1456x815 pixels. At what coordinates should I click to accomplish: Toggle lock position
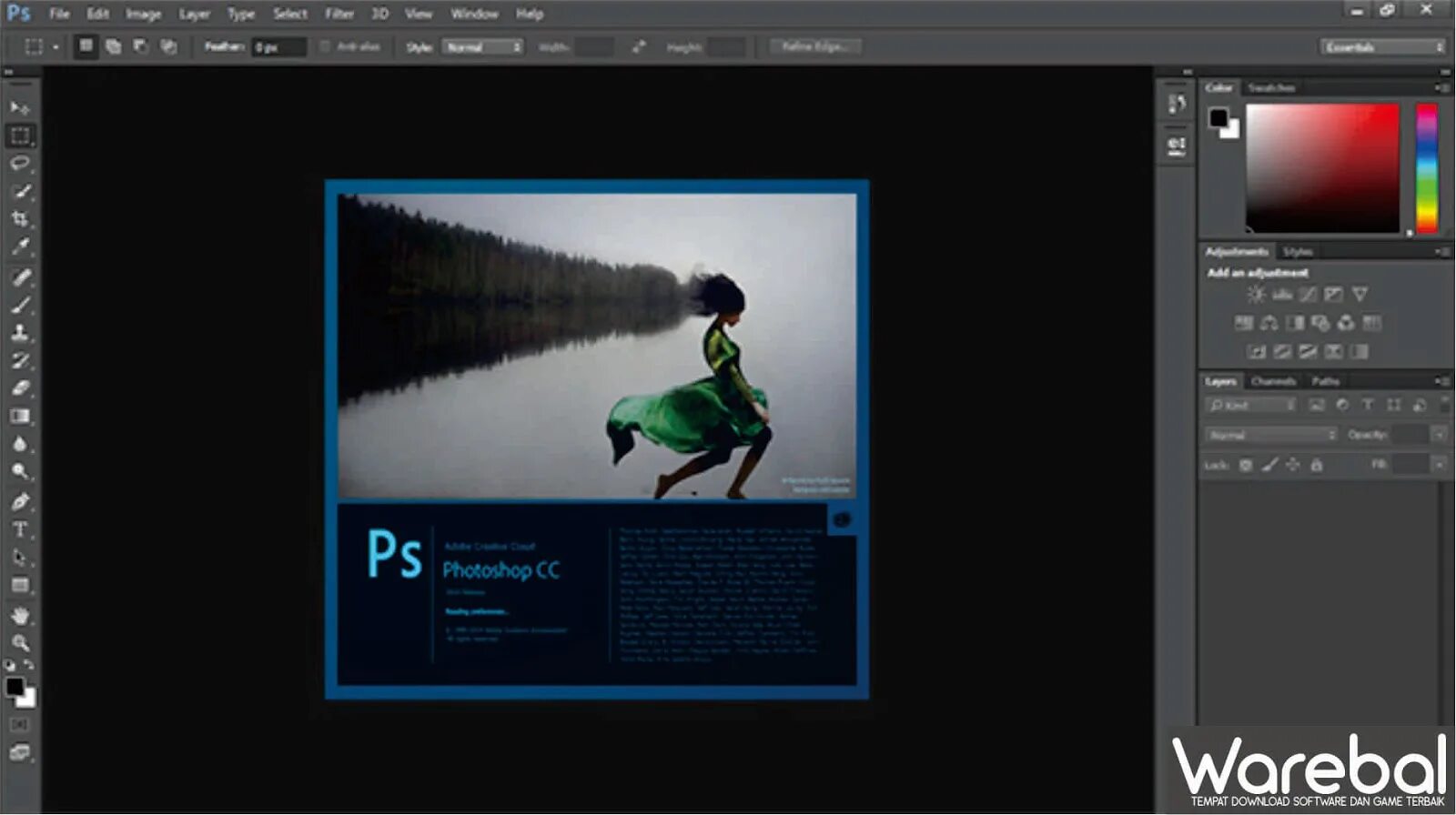[x=1293, y=465]
